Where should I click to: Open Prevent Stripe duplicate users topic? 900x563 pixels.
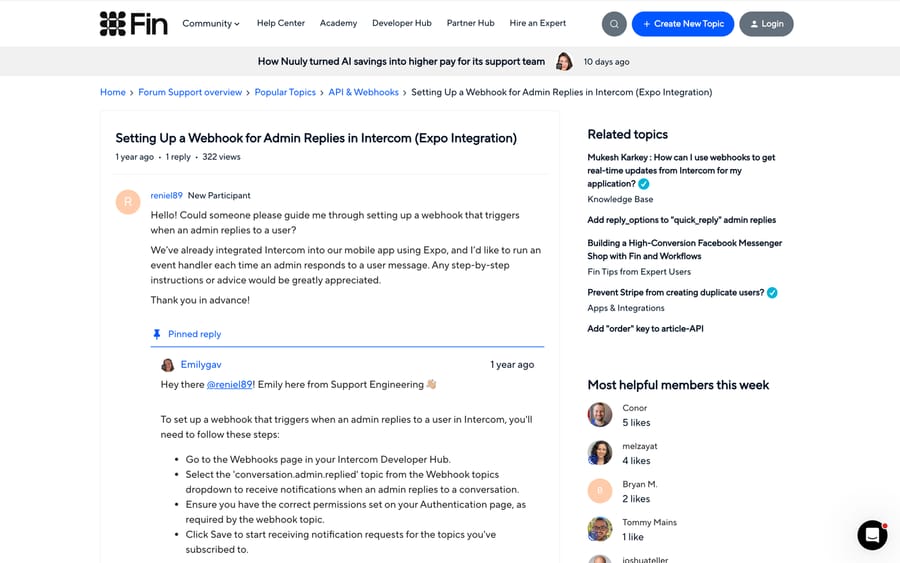click(676, 293)
